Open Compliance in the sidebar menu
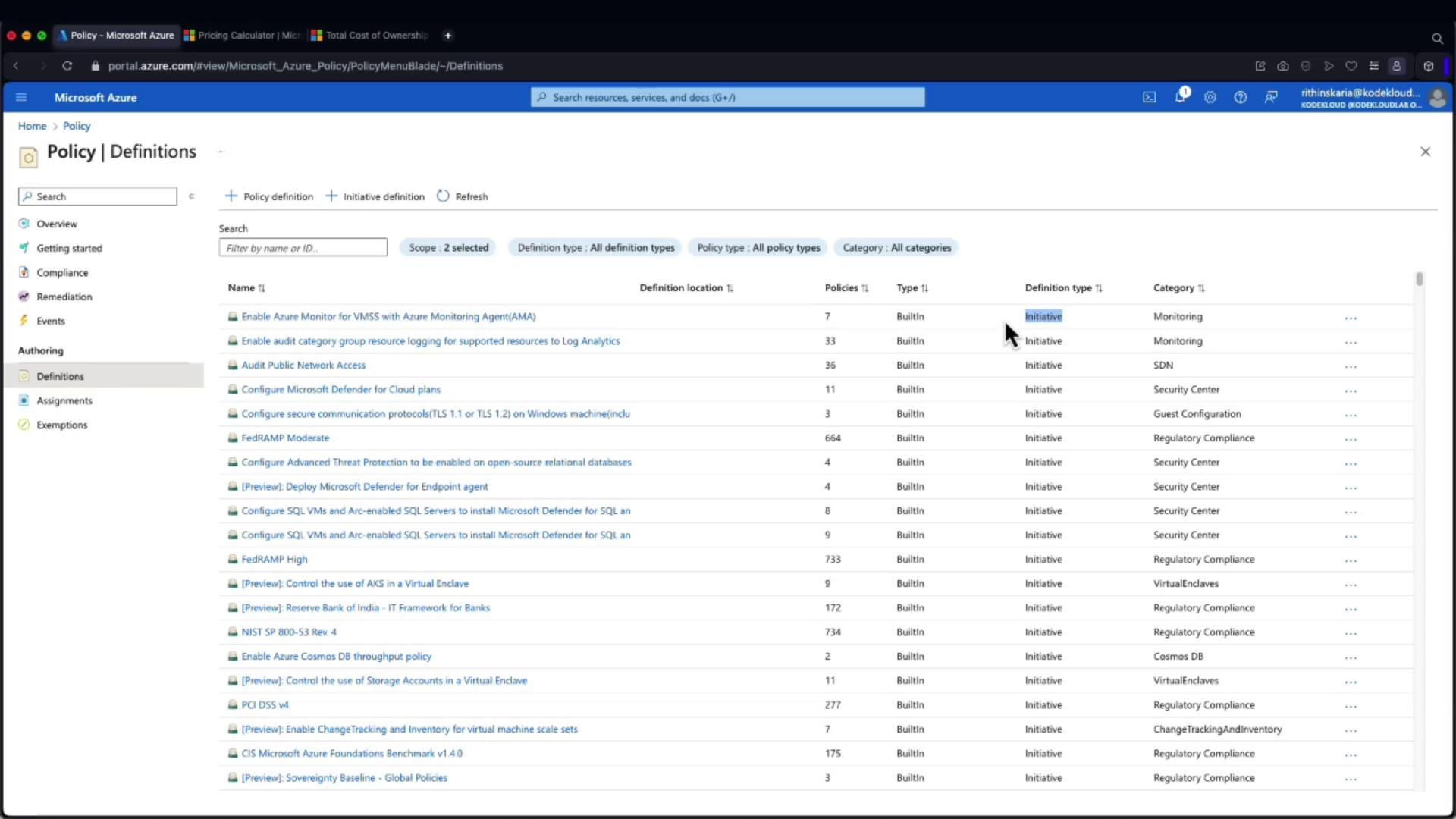1456x819 pixels. click(62, 272)
